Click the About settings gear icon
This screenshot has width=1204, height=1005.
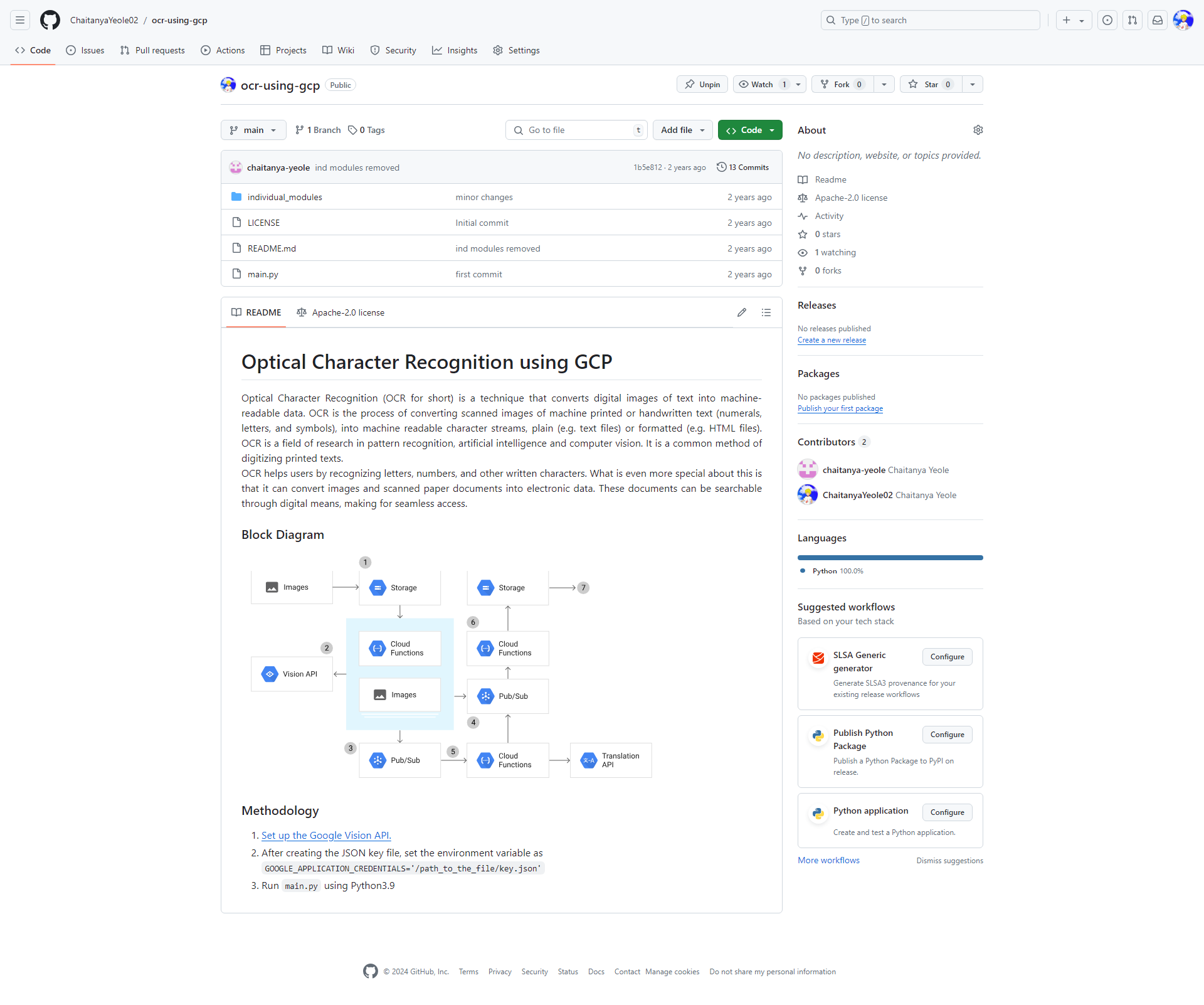(978, 130)
